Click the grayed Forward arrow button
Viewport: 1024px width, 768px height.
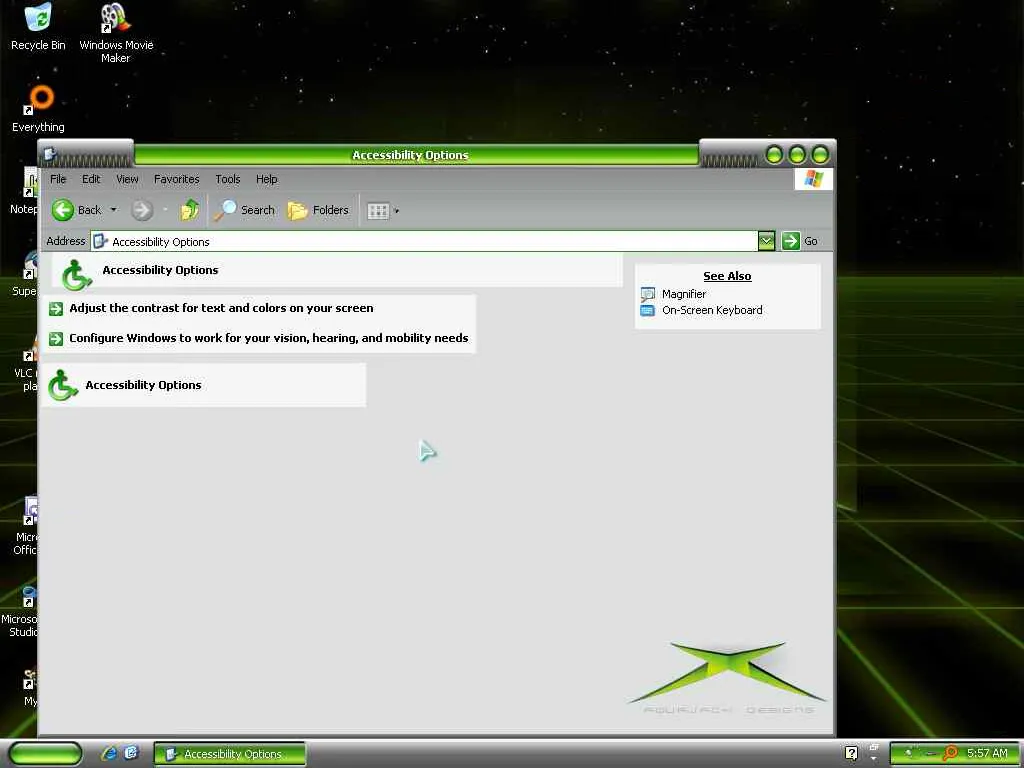coord(142,210)
